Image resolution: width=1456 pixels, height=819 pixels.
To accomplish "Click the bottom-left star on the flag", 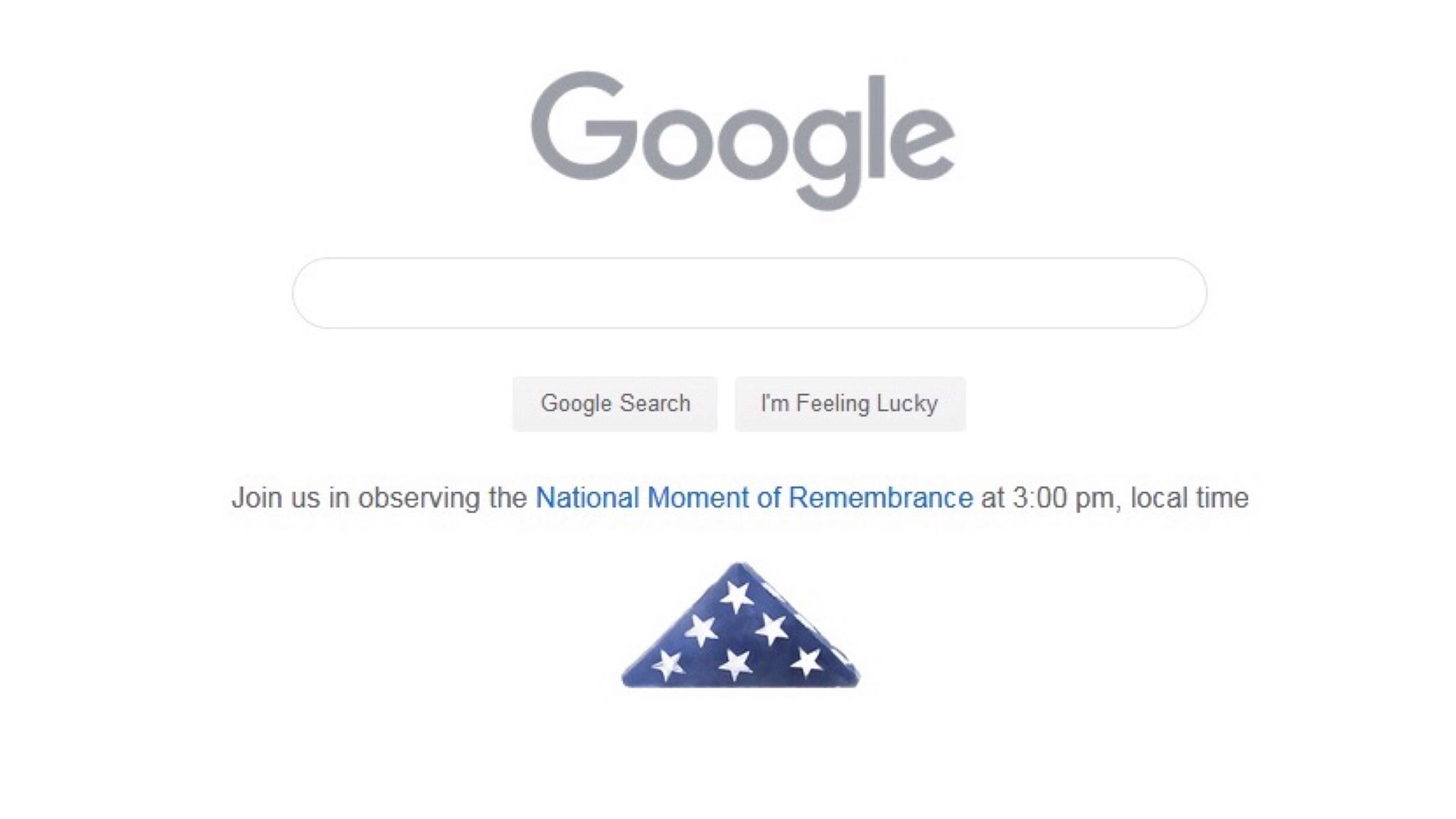I will click(x=668, y=665).
